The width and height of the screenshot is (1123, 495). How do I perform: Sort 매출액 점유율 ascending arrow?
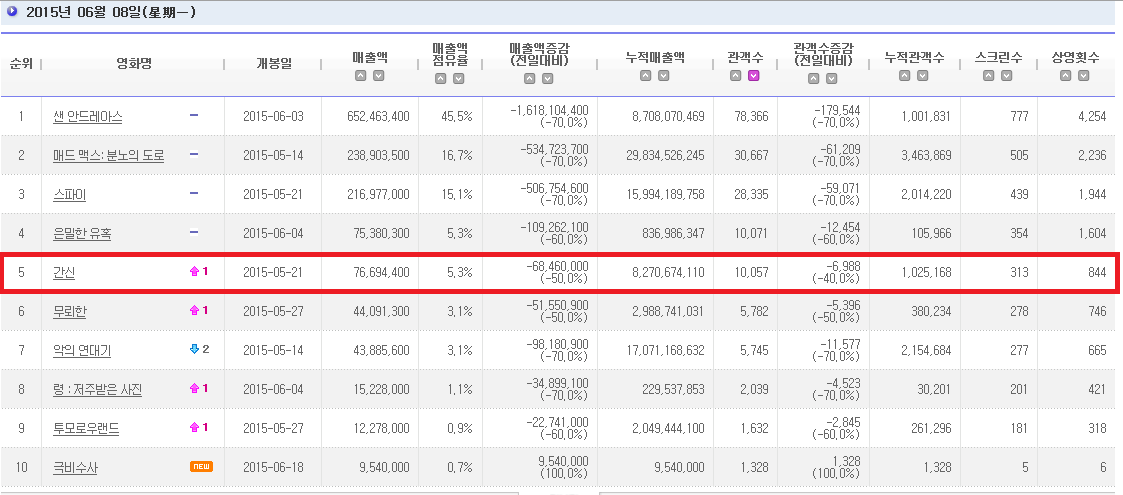click(x=440, y=79)
